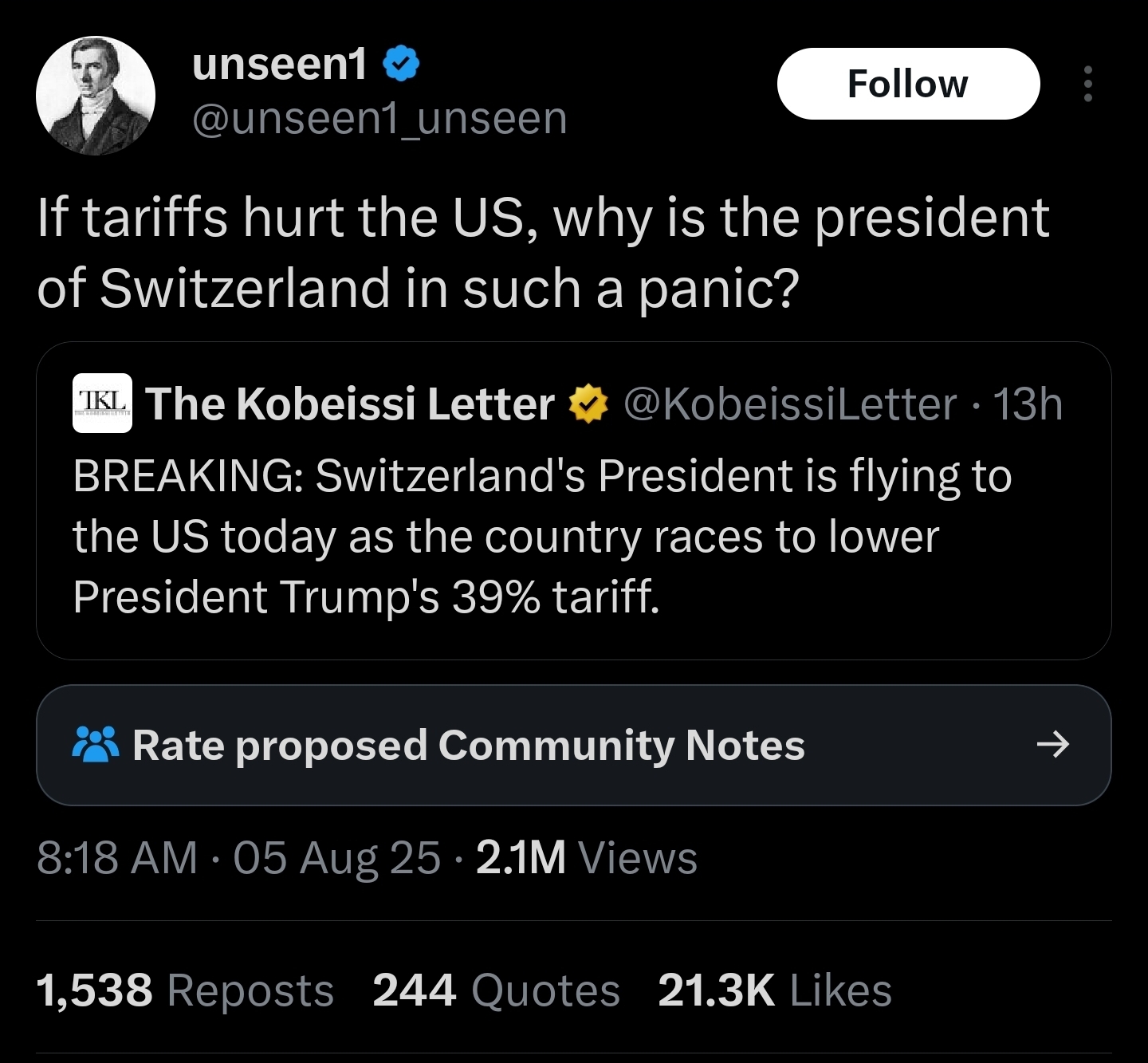Click the Kobeissi Letter TKL avatar
This screenshot has height=1063, width=1148.
pyautogui.click(x=102, y=404)
